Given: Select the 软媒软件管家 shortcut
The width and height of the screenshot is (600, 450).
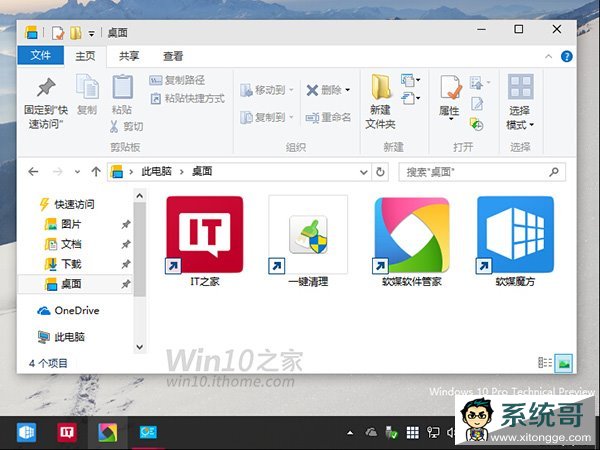Looking at the screenshot, I should coord(412,241).
